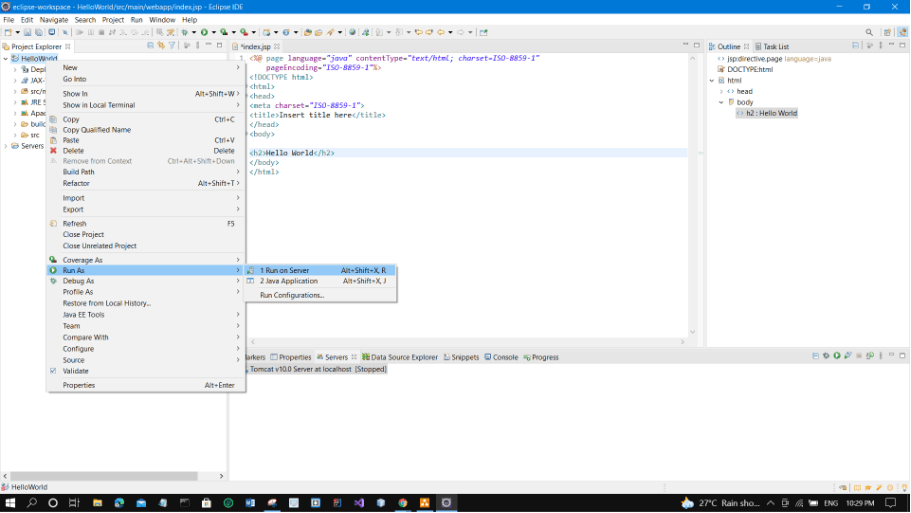
Task: Click the search magnifier icon in the toolbar
Action: point(869,32)
